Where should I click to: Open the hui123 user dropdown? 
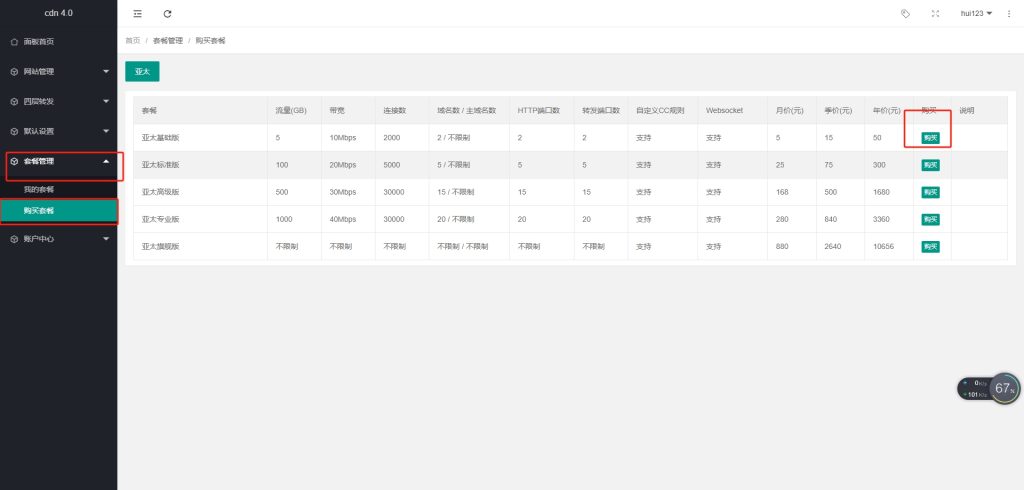coord(975,13)
